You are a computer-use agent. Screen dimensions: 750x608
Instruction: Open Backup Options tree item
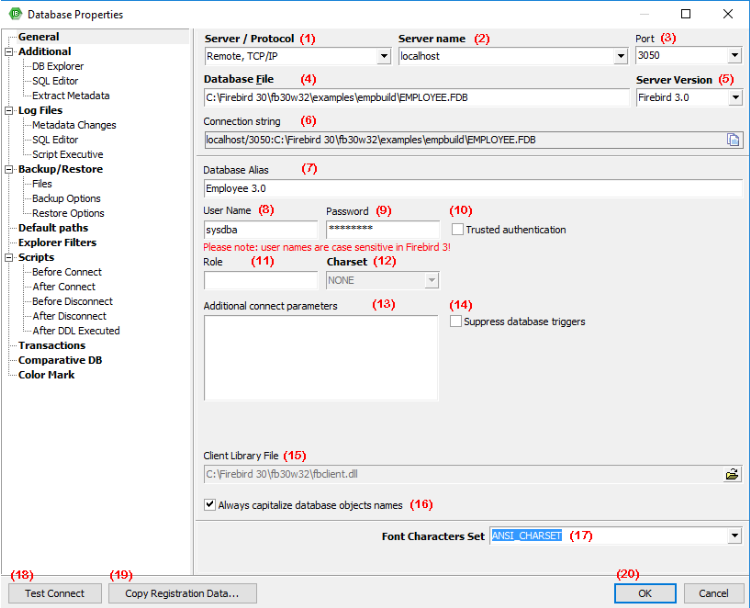[x=66, y=199]
